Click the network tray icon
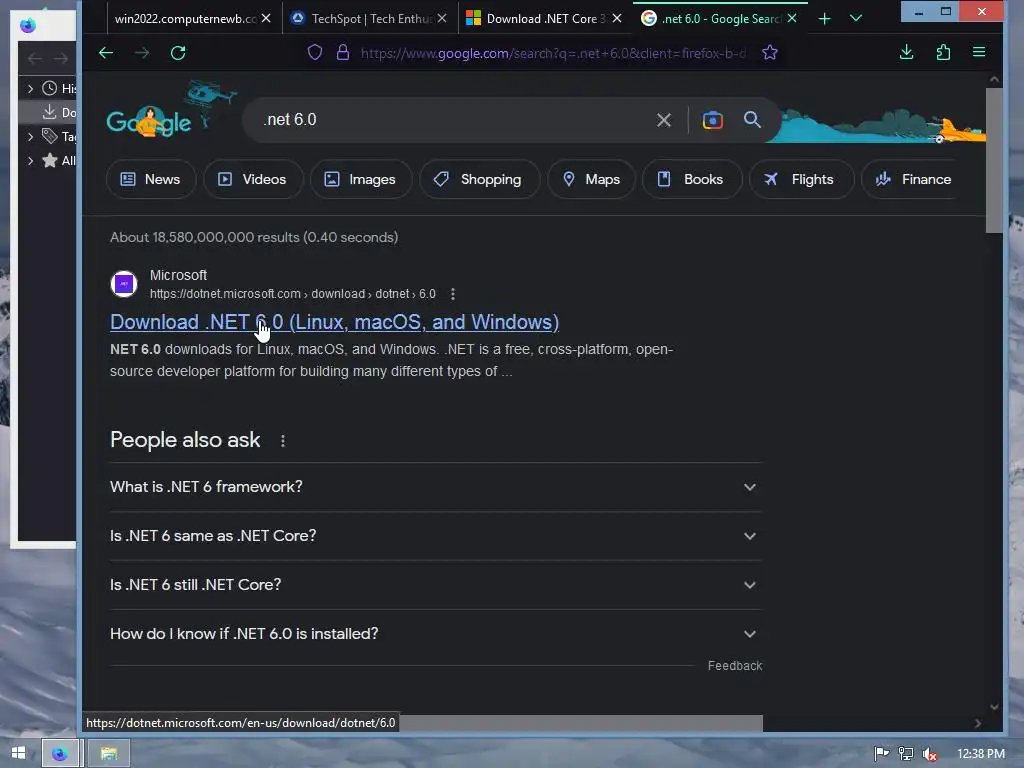Image resolution: width=1024 pixels, height=768 pixels. click(x=906, y=754)
